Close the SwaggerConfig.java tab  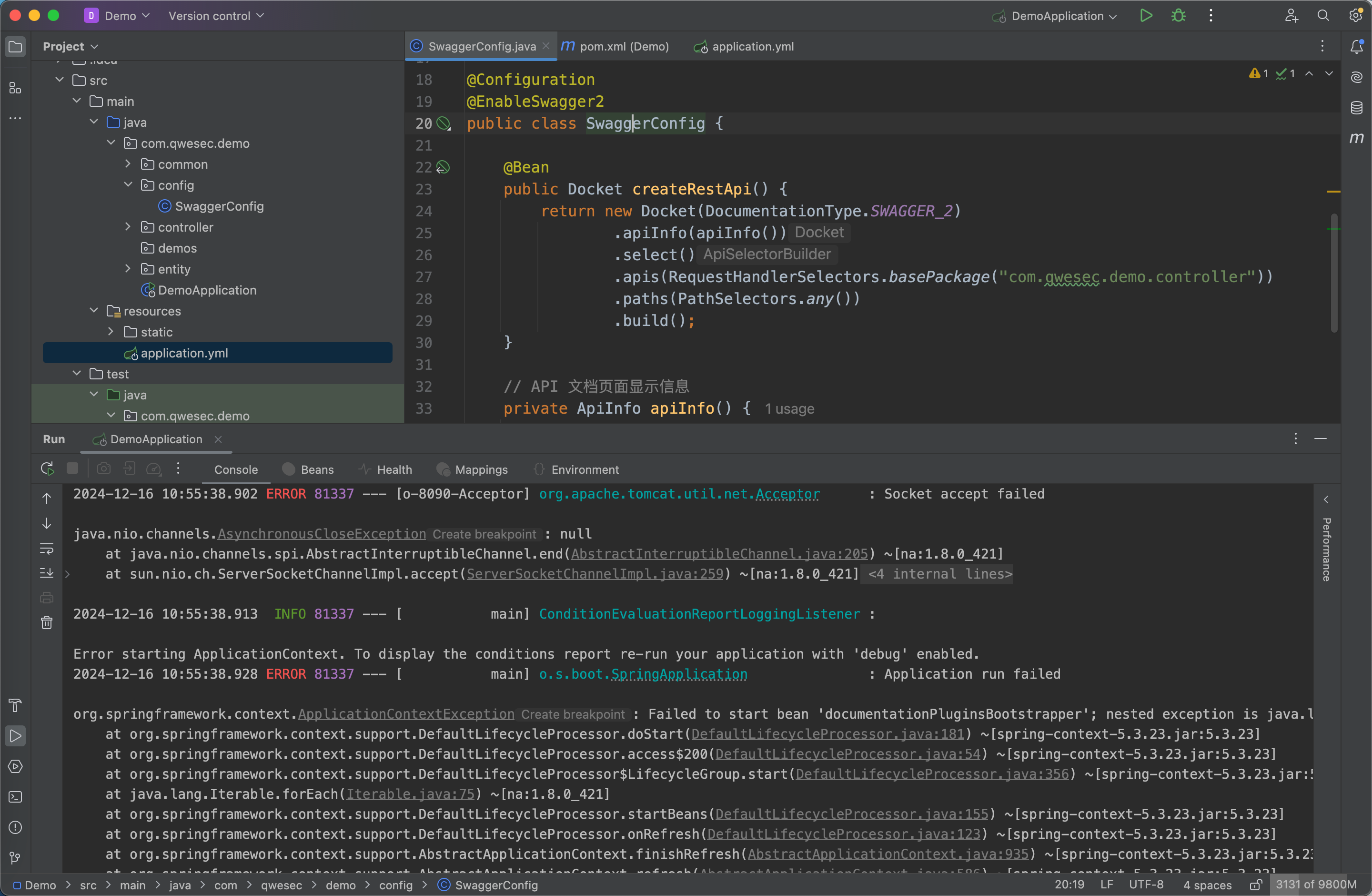tap(546, 46)
